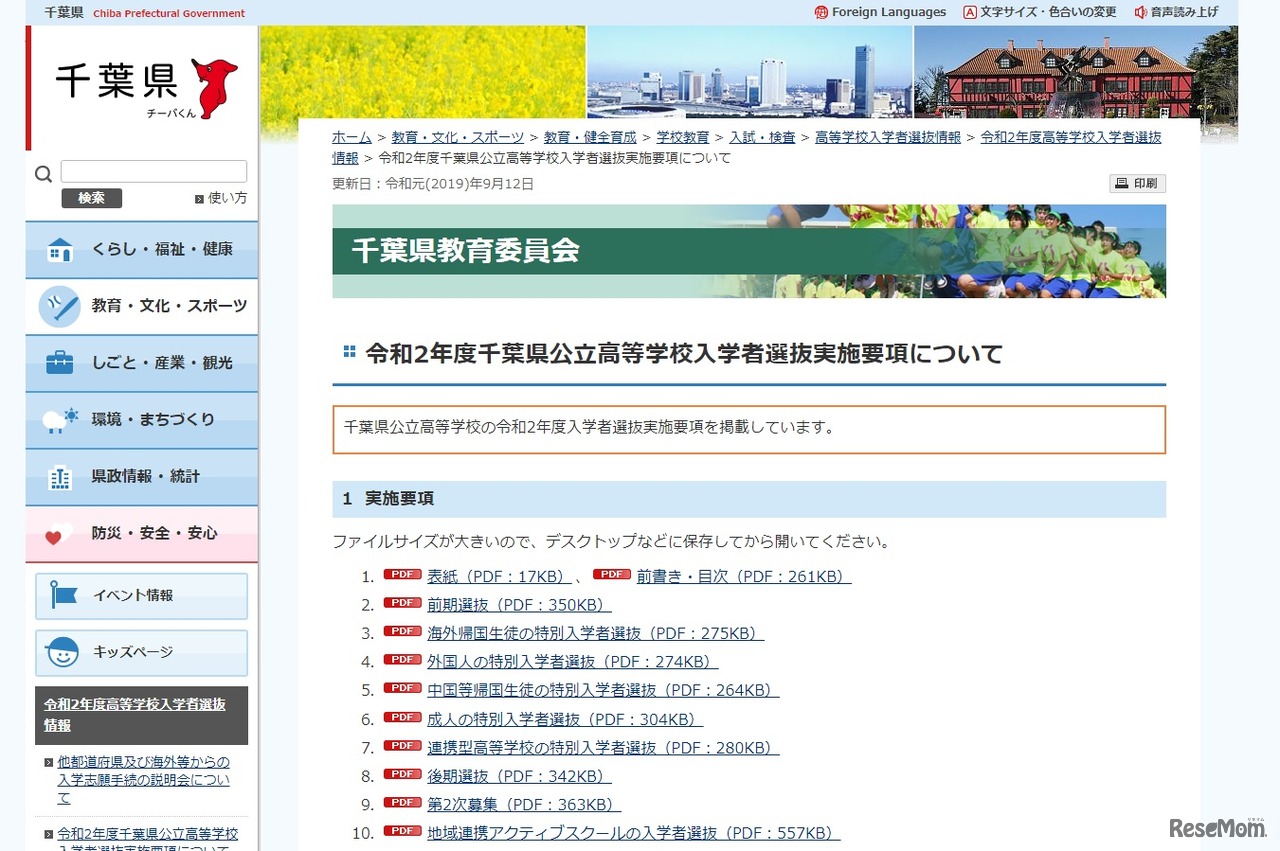Screen dimensions: 1280x851
Task: Click the flag icon for イベント情報
Action: (64, 595)
